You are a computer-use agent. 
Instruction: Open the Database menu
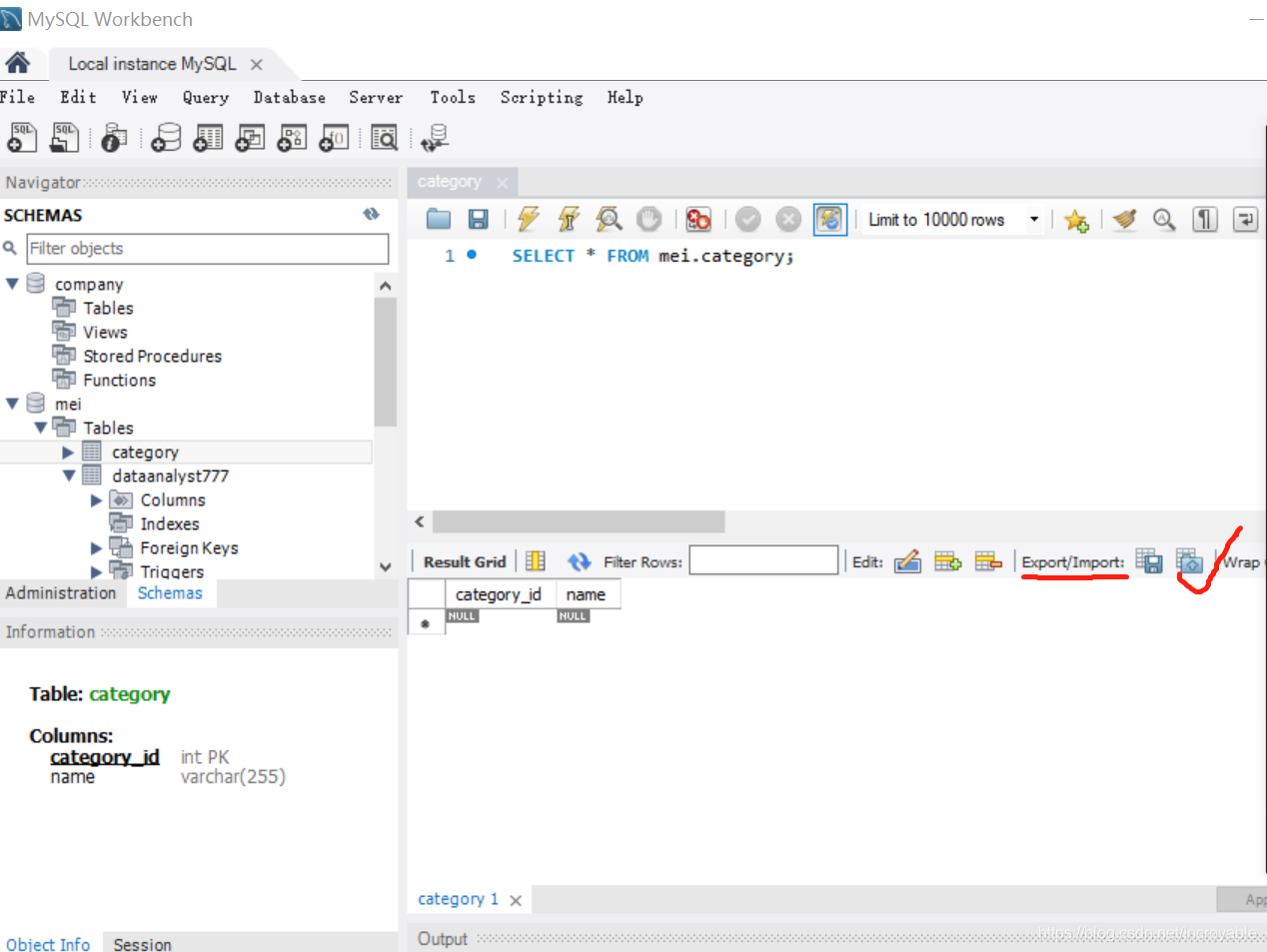(290, 97)
